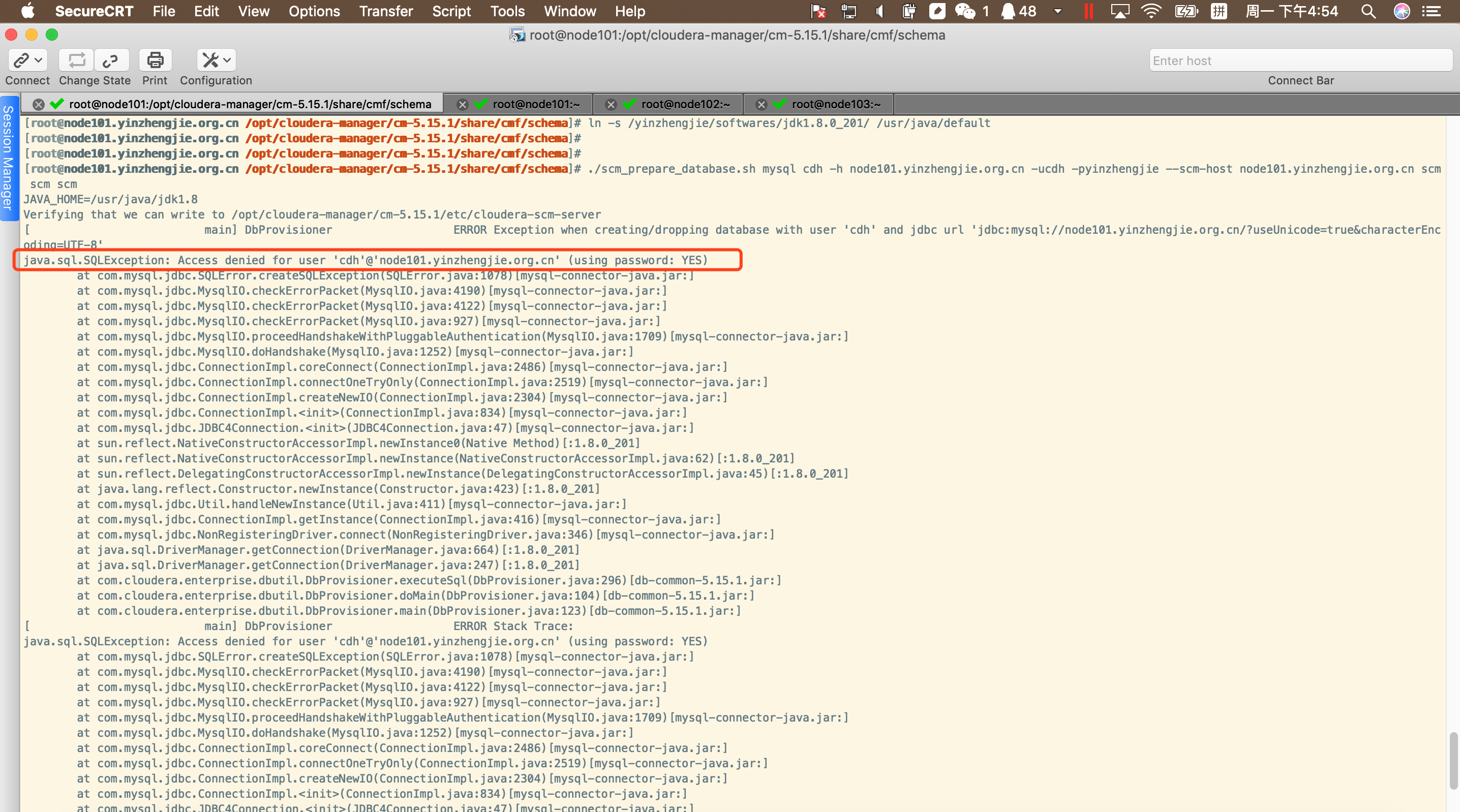Click the 'ERROR Stack Trace:' line
1460x812 pixels.
(x=513, y=626)
